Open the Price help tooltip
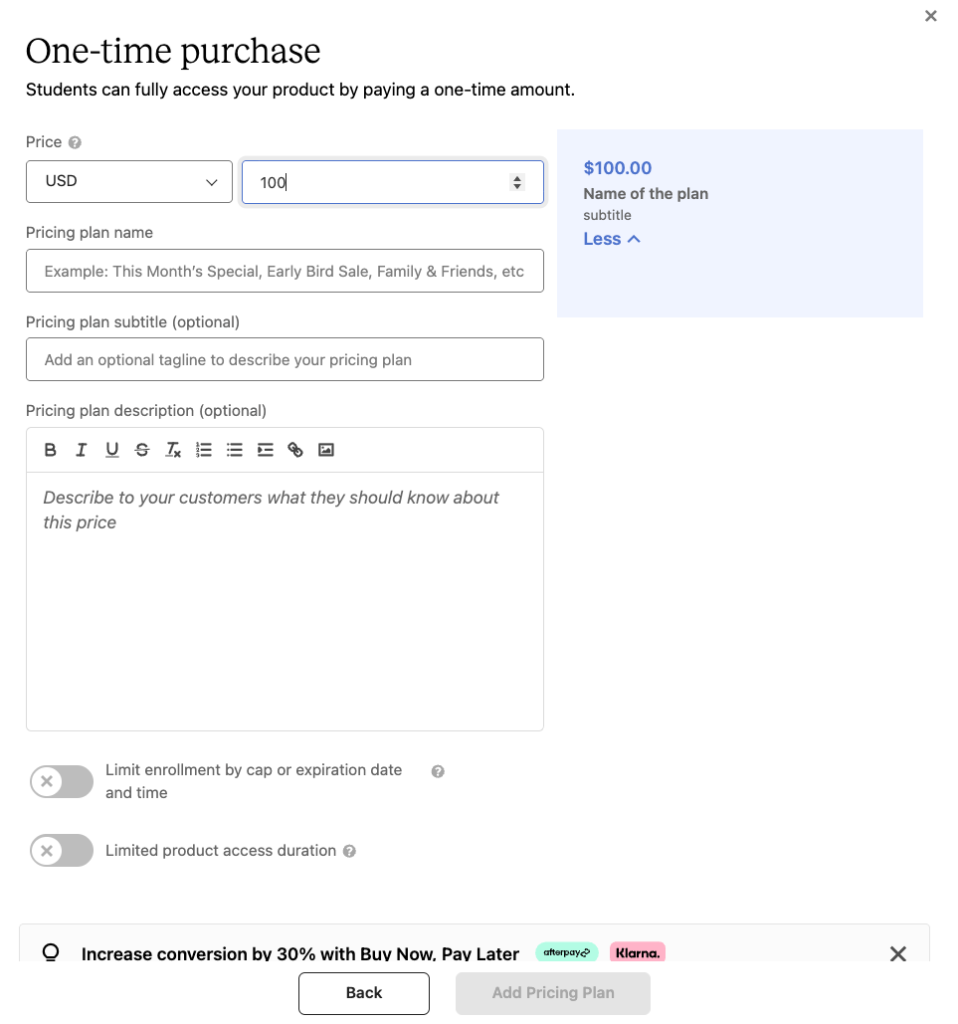Image resolution: width=958 pixels, height=1024 pixels. 75,142
